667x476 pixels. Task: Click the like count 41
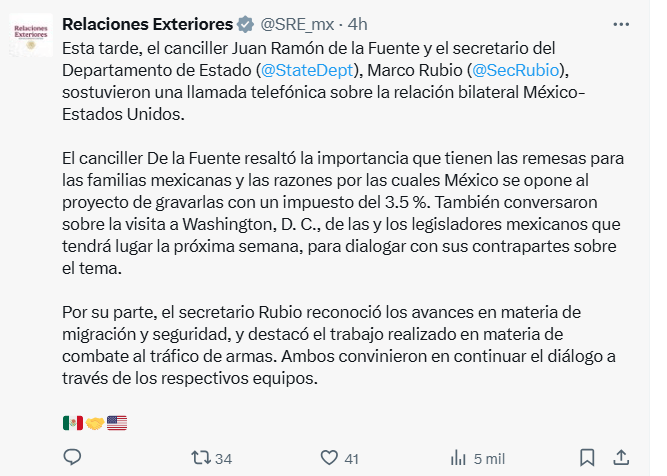point(351,458)
